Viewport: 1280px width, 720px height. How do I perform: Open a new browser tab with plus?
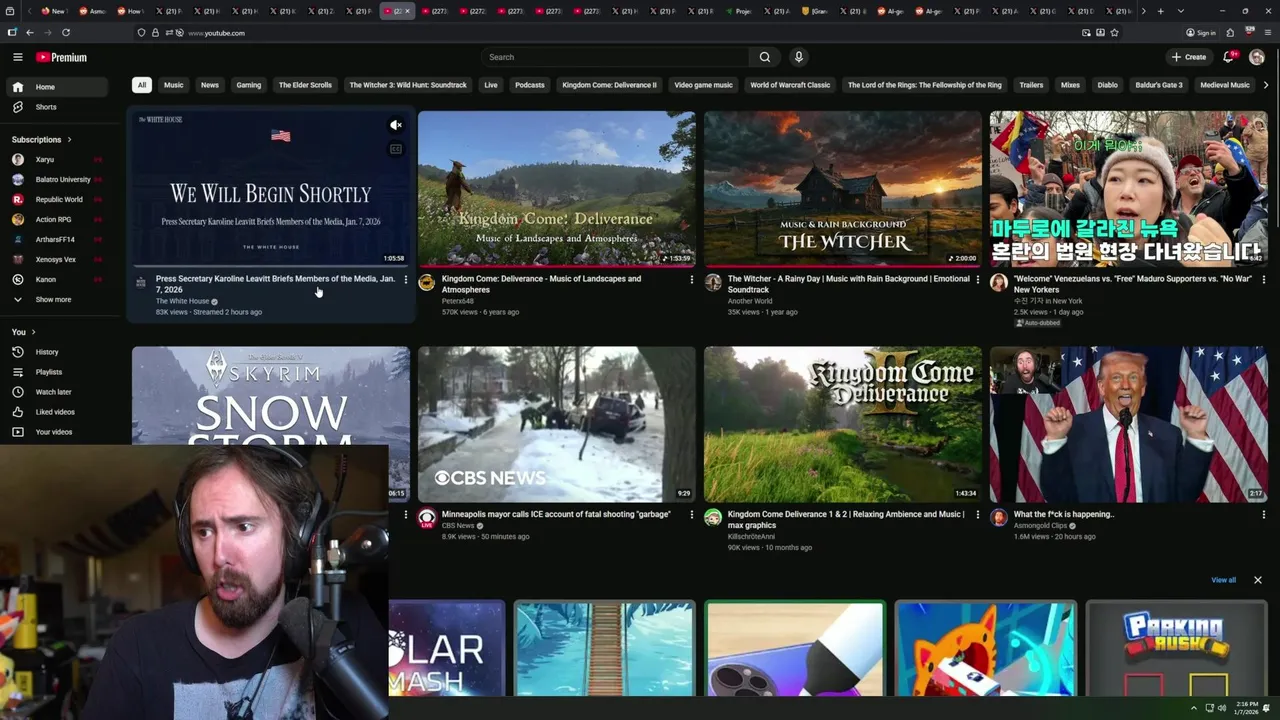1160,11
